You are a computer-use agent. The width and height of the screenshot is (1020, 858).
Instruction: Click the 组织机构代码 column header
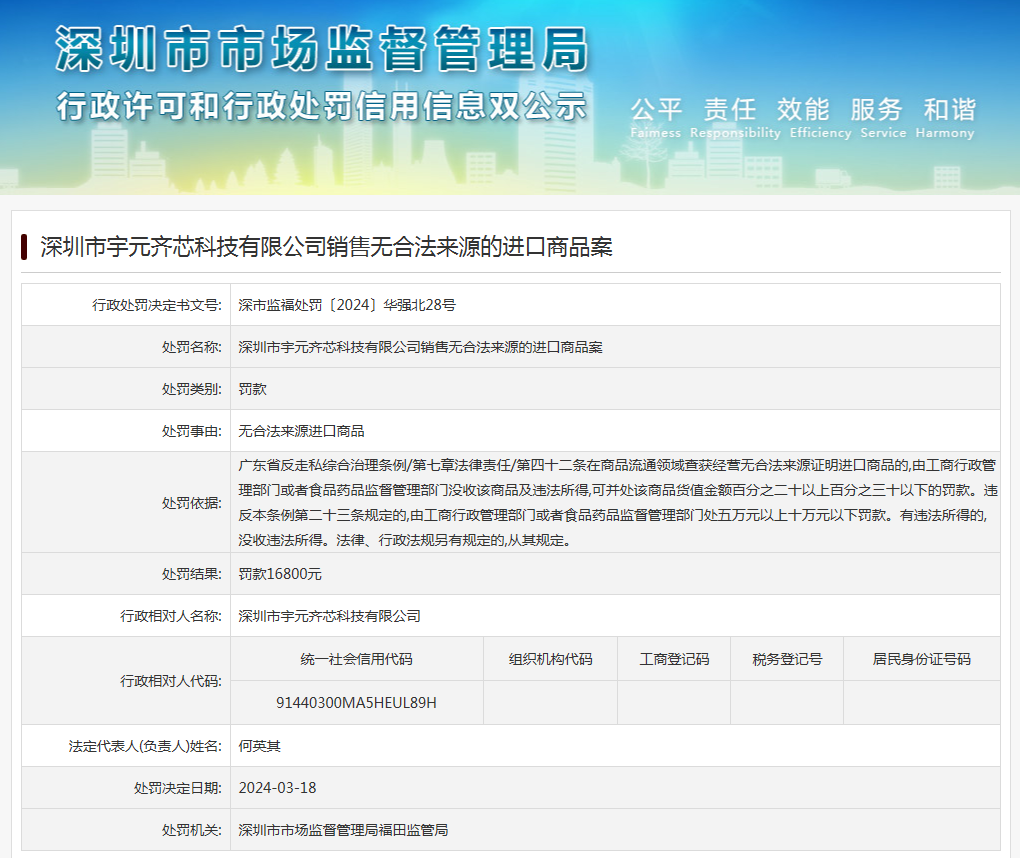coord(550,659)
